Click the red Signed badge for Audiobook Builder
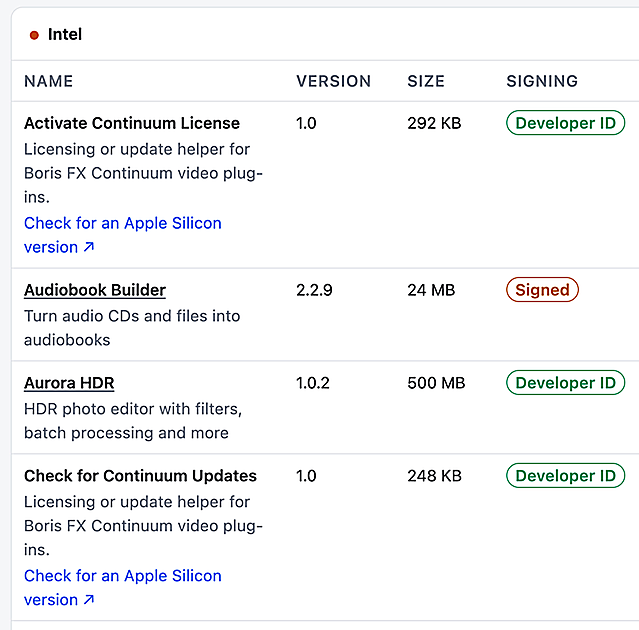The image size is (639, 630). coord(542,290)
